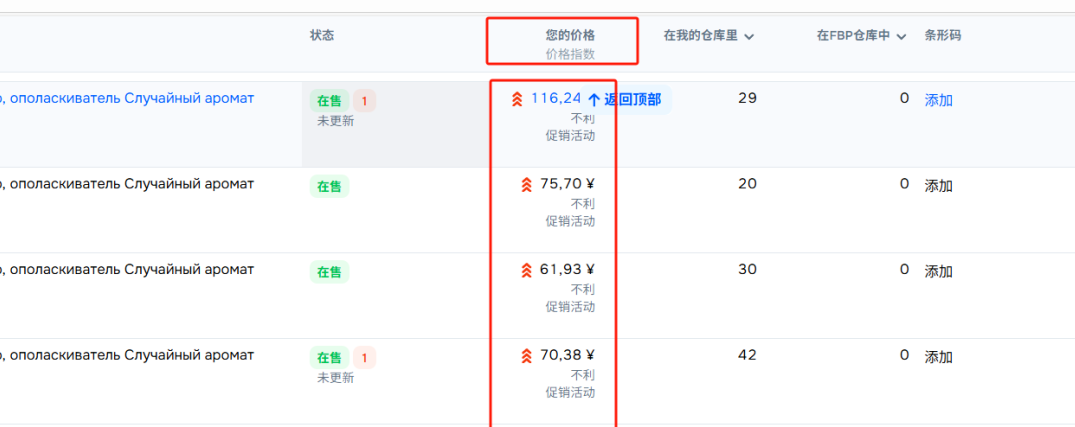Click the 促销活动 label under 61,93 ¥
The height and width of the screenshot is (427, 1075).
click(570, 306)
